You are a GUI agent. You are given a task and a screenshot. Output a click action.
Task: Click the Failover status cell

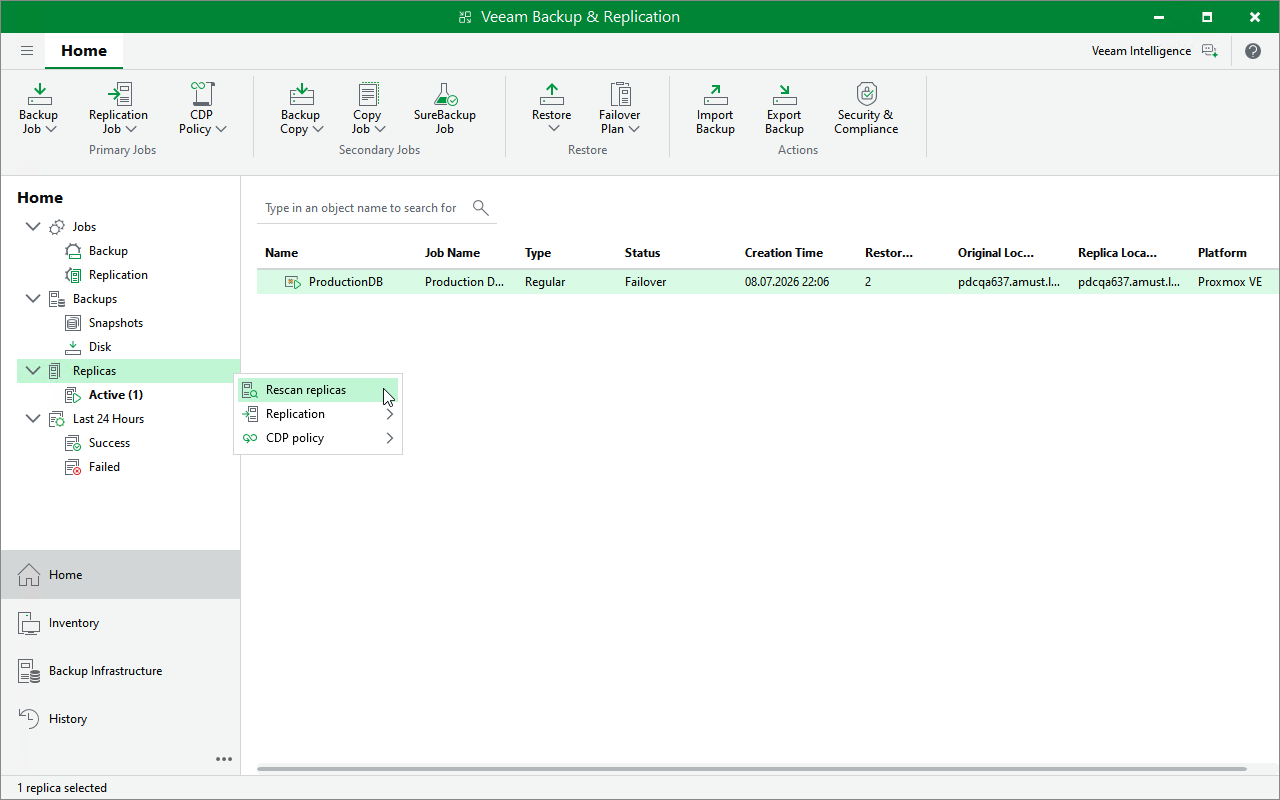click(645, 282)
